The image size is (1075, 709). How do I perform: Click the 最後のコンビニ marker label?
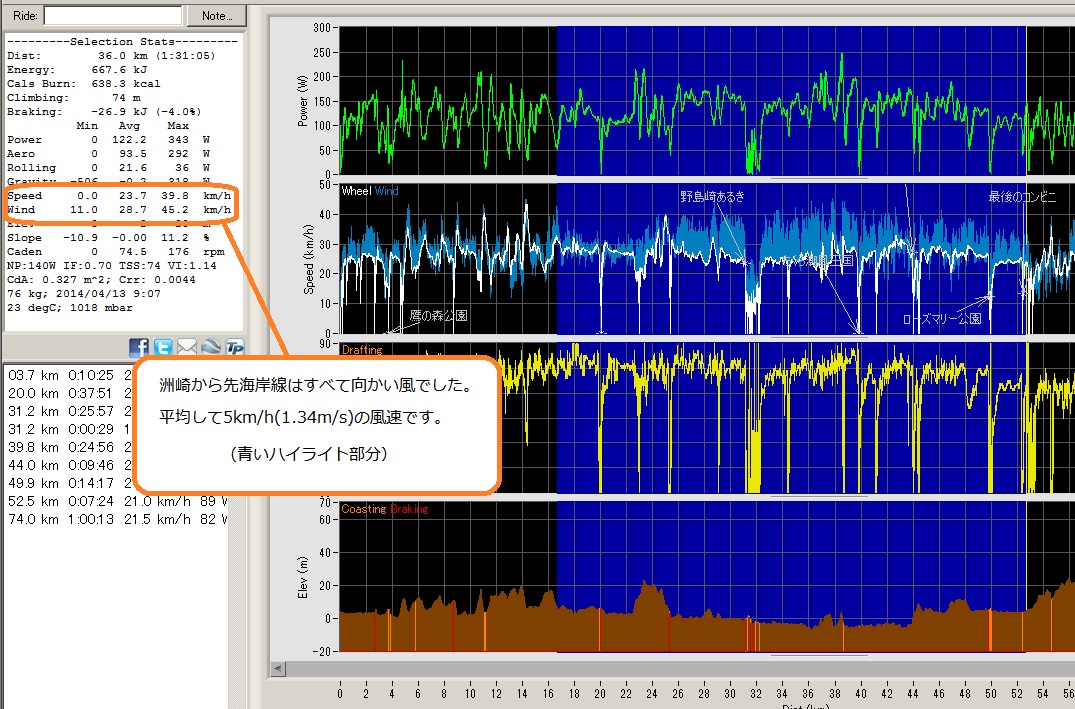pos(1021,197)
